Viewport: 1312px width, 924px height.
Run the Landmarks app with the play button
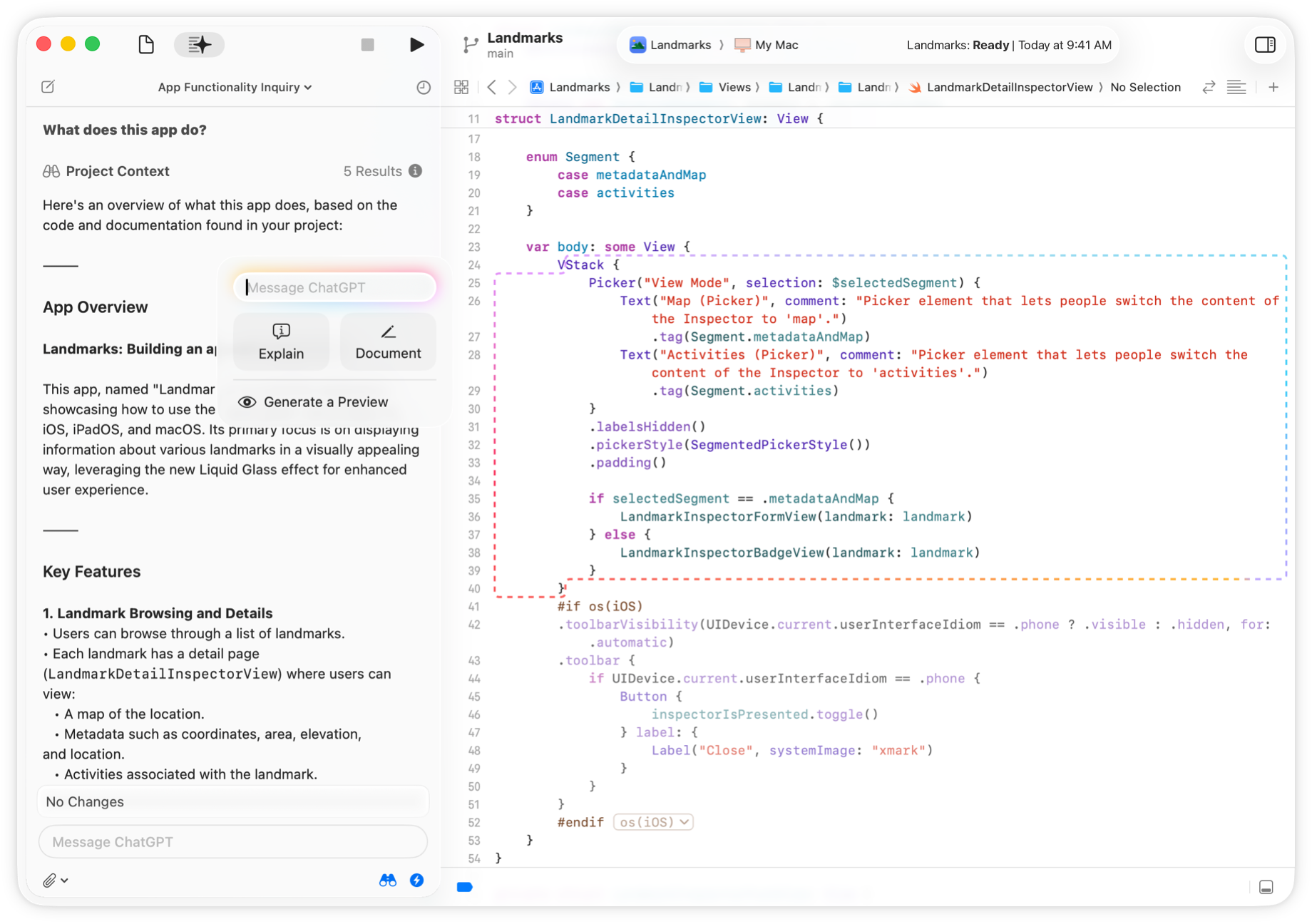pyautogui.click(x=416, y=44)
